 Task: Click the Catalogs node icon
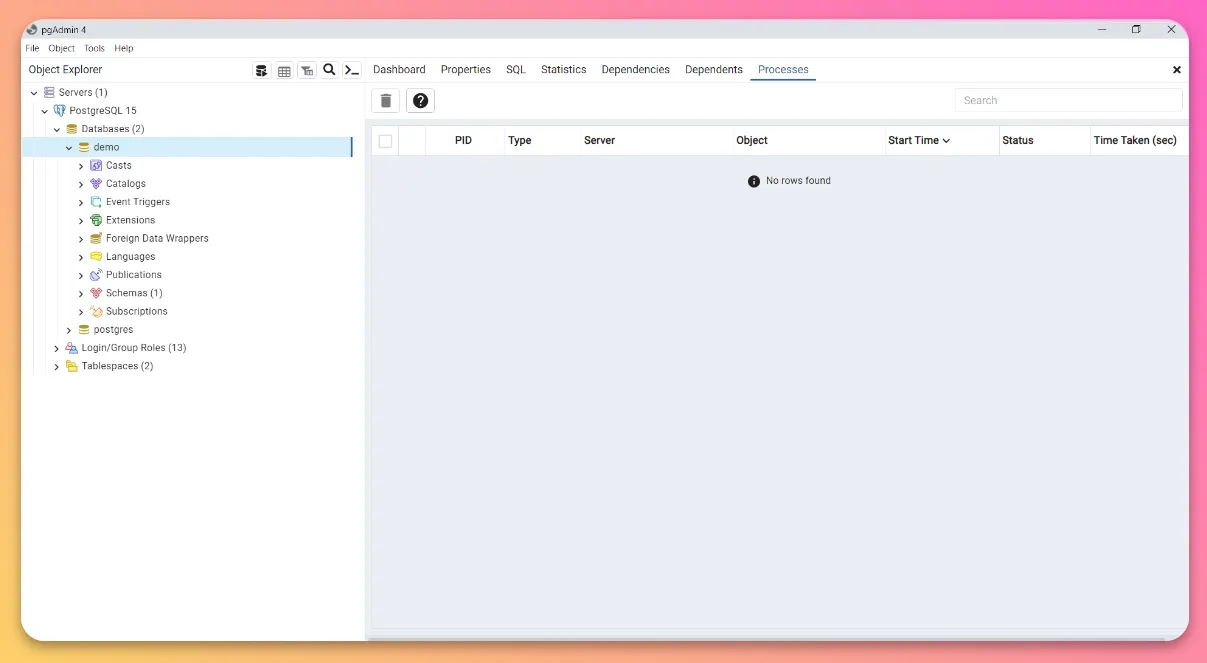96,184
